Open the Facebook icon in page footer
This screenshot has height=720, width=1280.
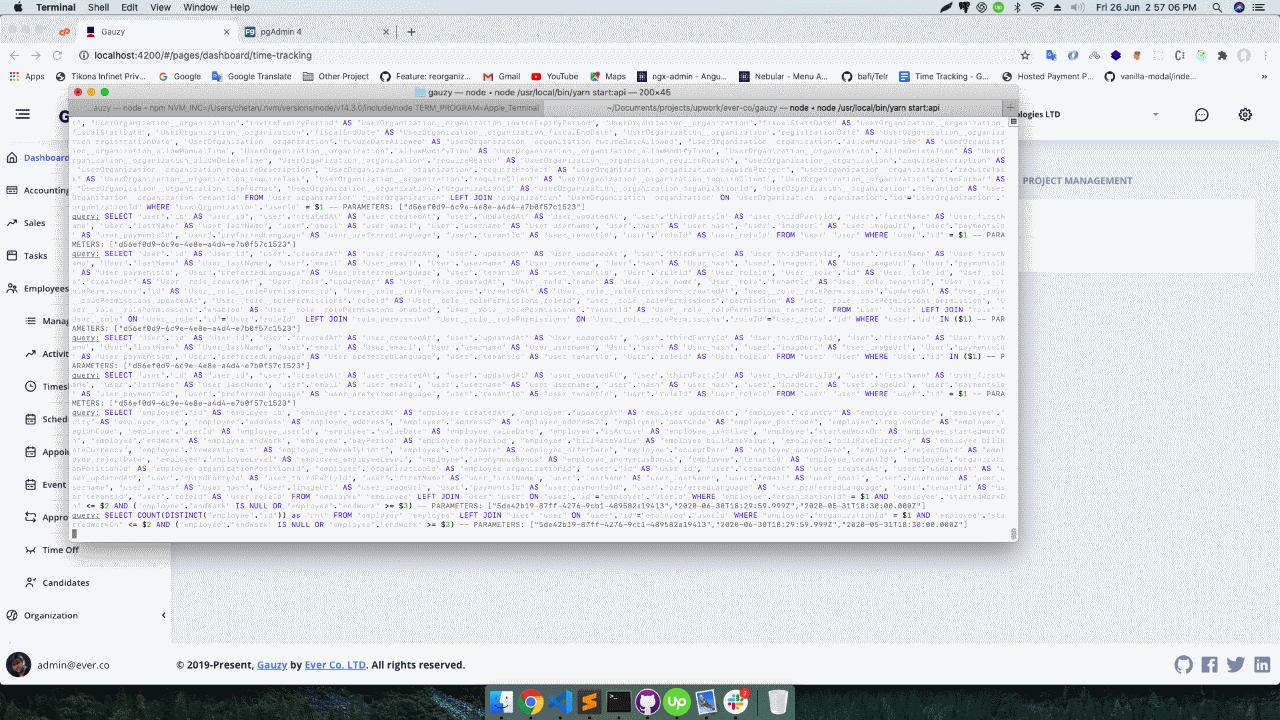[x=1209, y=665]
